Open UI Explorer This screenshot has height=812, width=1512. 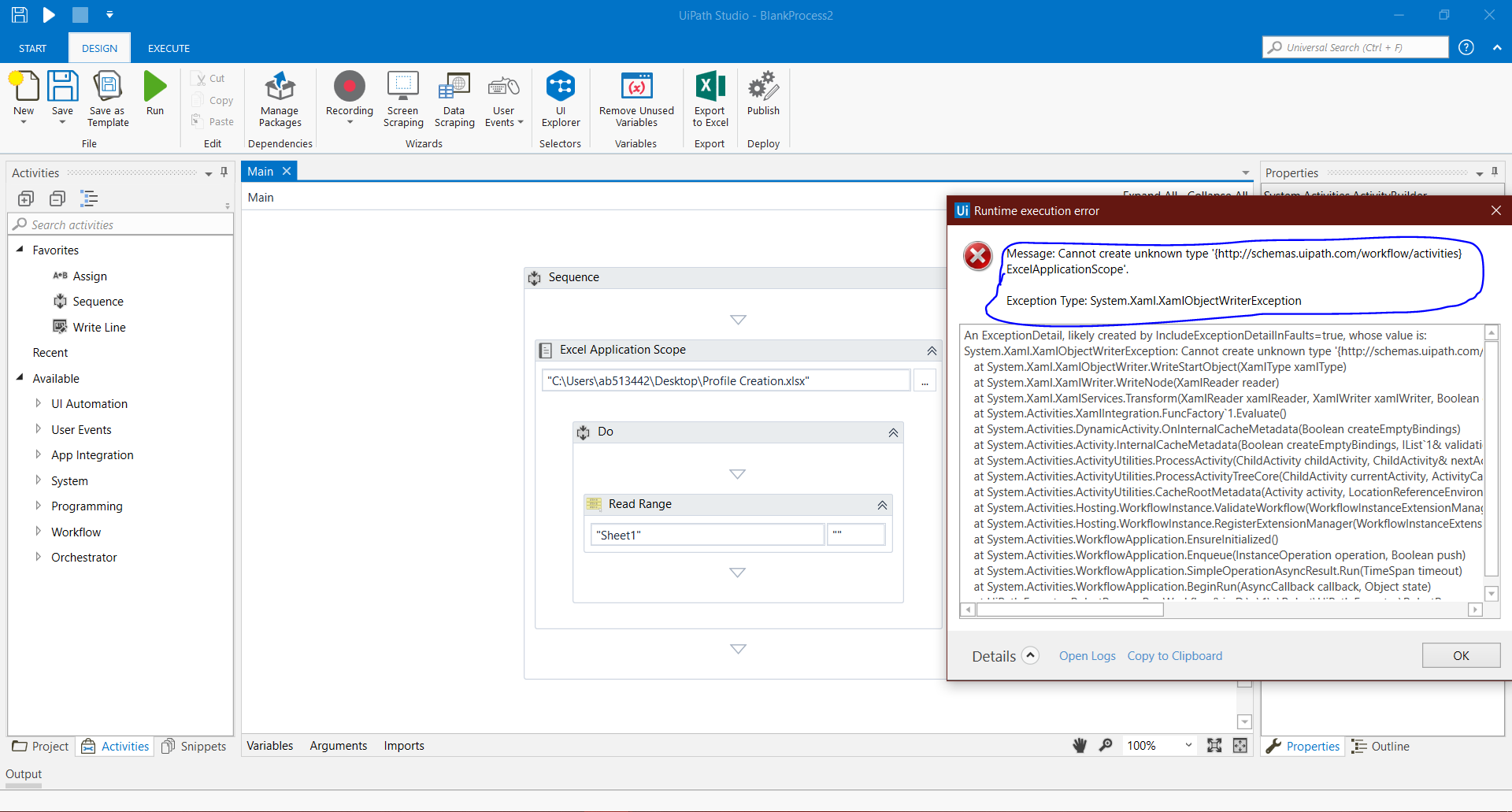click(561, 98)
